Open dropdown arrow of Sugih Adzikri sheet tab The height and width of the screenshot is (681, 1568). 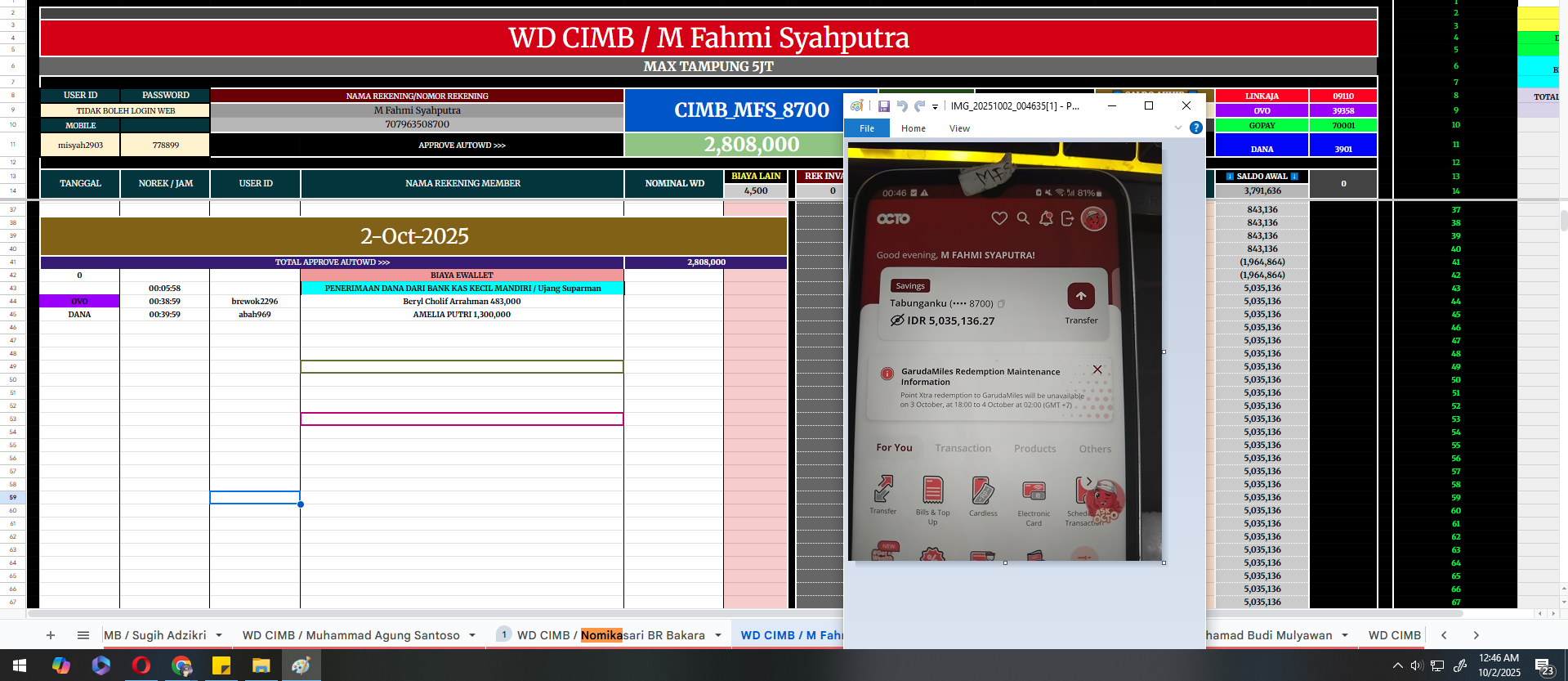point(219,635)
